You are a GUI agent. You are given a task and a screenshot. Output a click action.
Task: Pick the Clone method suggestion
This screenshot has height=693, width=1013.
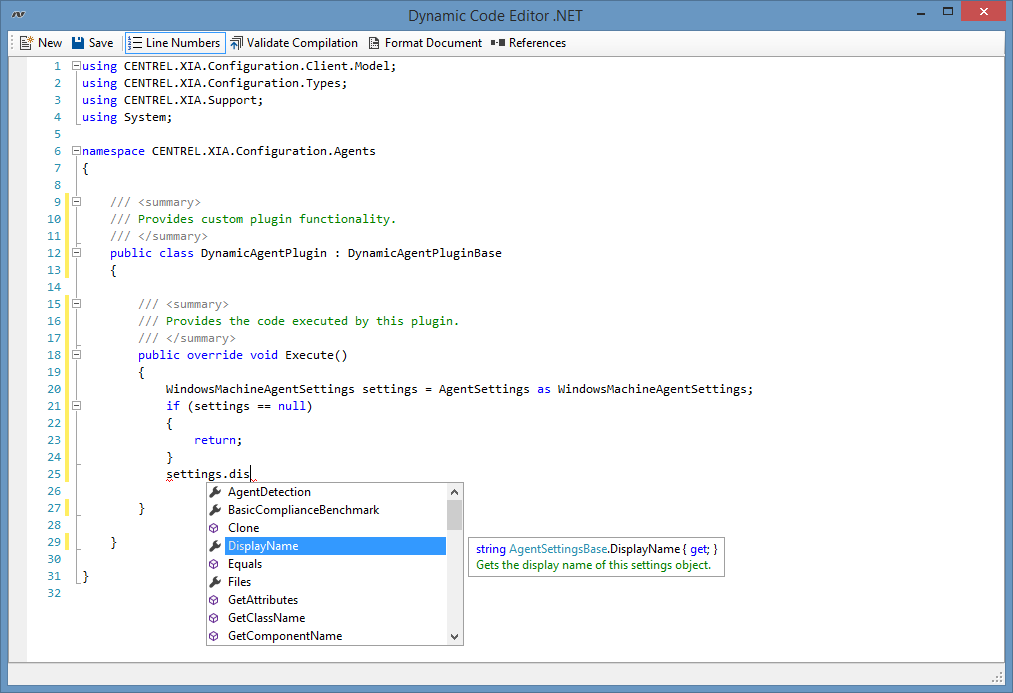click(326, 528)
